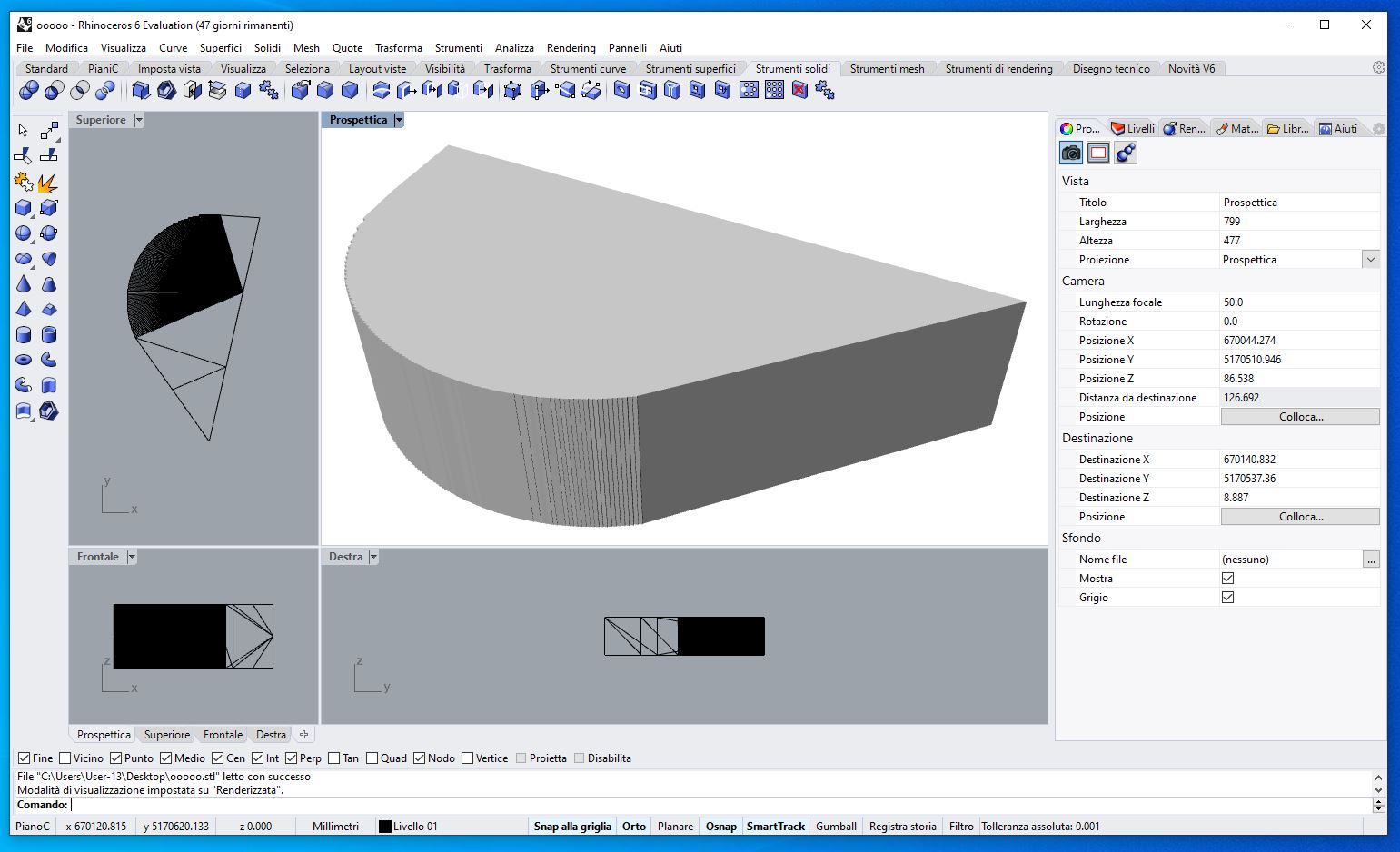Image resolution: width=1400 pixels, height=852 pixels.
Task: Click Colloca button under Camera
Action: tap(1299, 417)
